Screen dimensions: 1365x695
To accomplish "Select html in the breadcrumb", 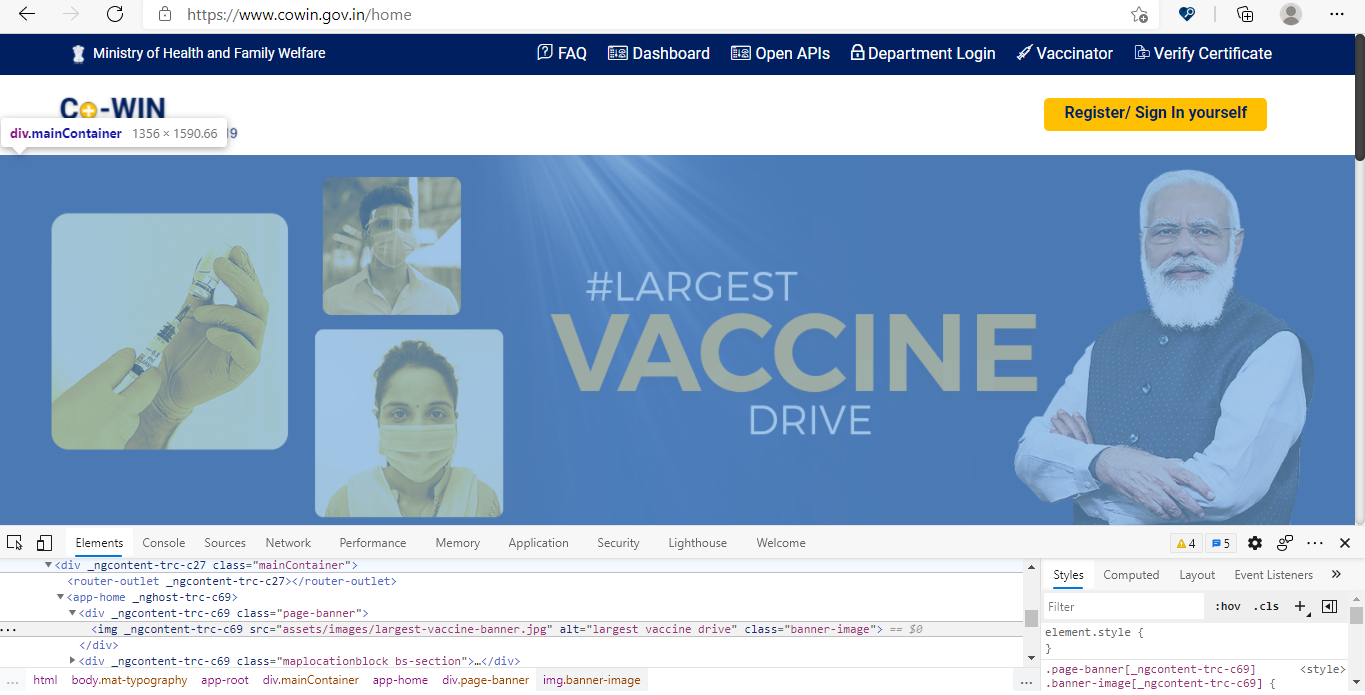I will coord(45,680).
